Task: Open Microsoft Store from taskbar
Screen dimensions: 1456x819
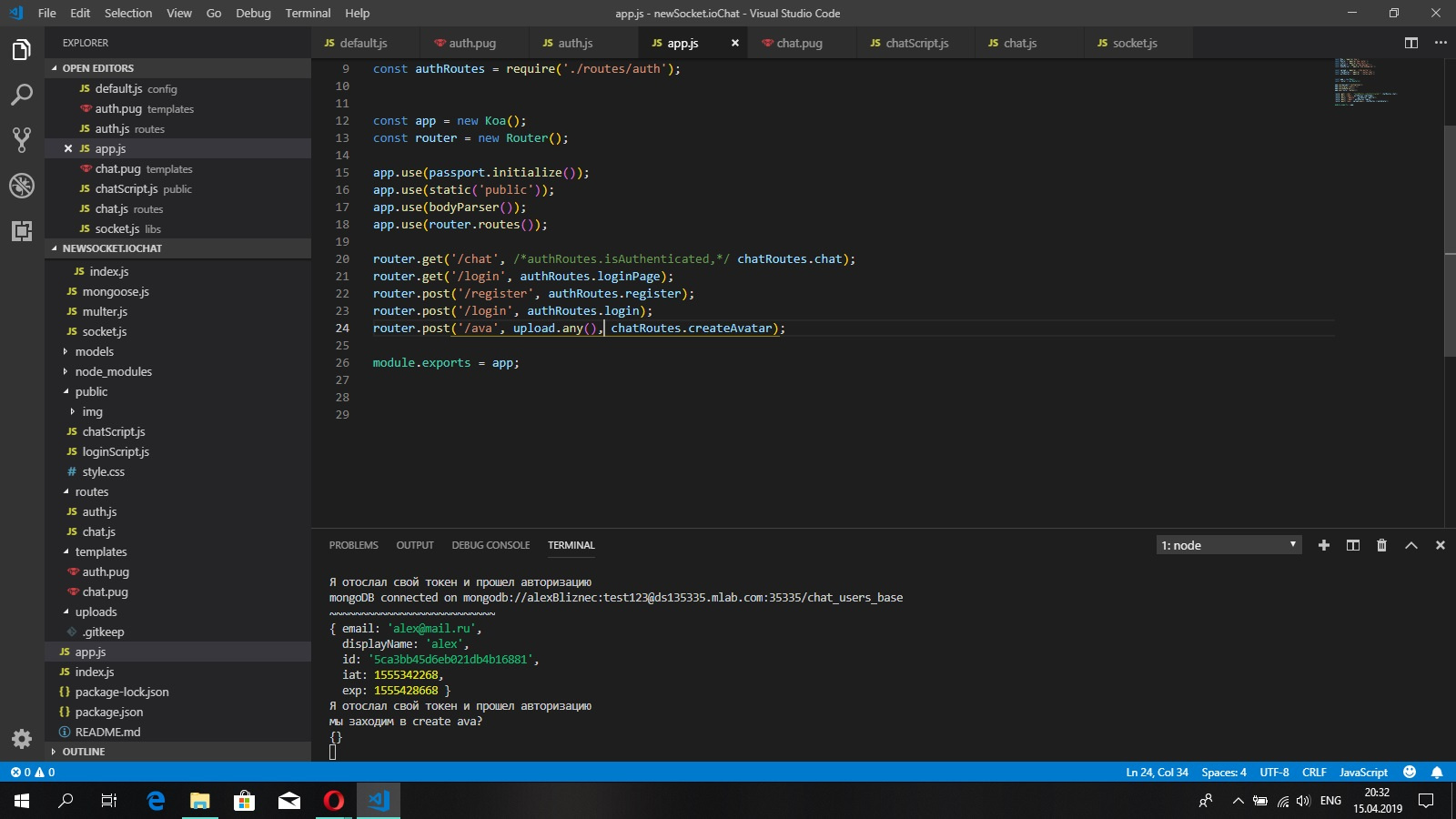Action: (244, 801)
